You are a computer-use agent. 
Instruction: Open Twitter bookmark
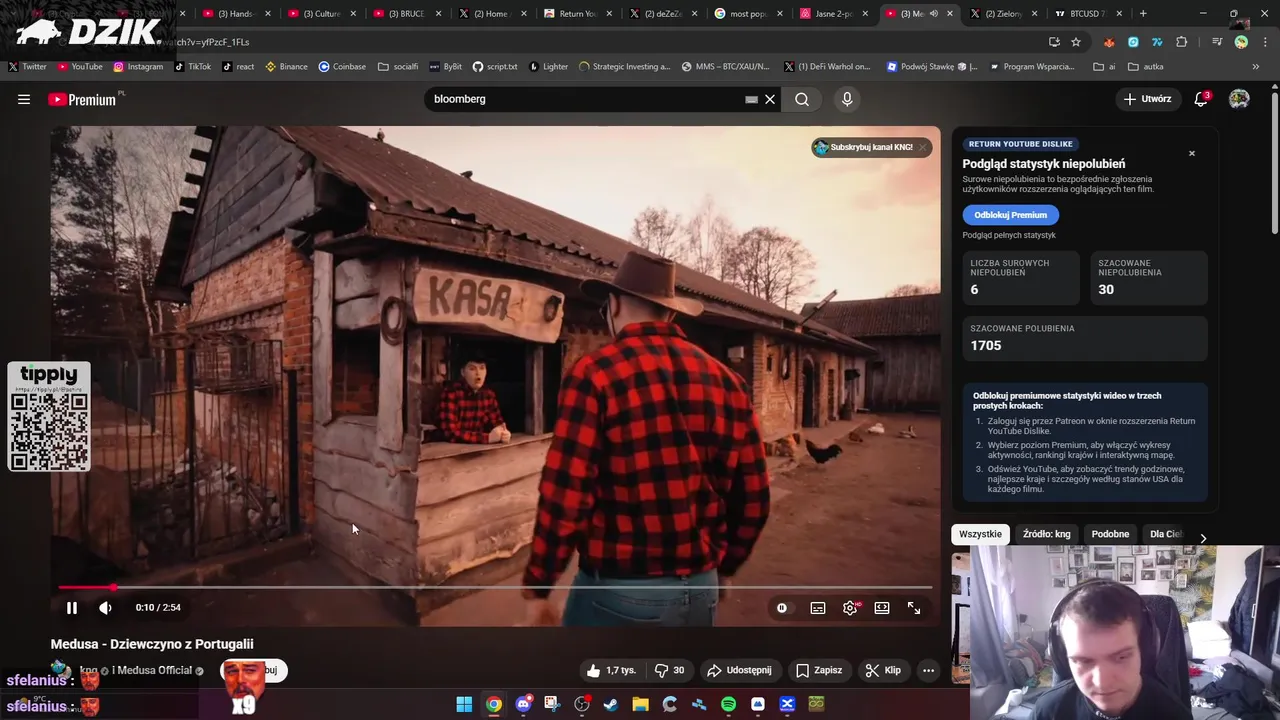coord(28,67)
